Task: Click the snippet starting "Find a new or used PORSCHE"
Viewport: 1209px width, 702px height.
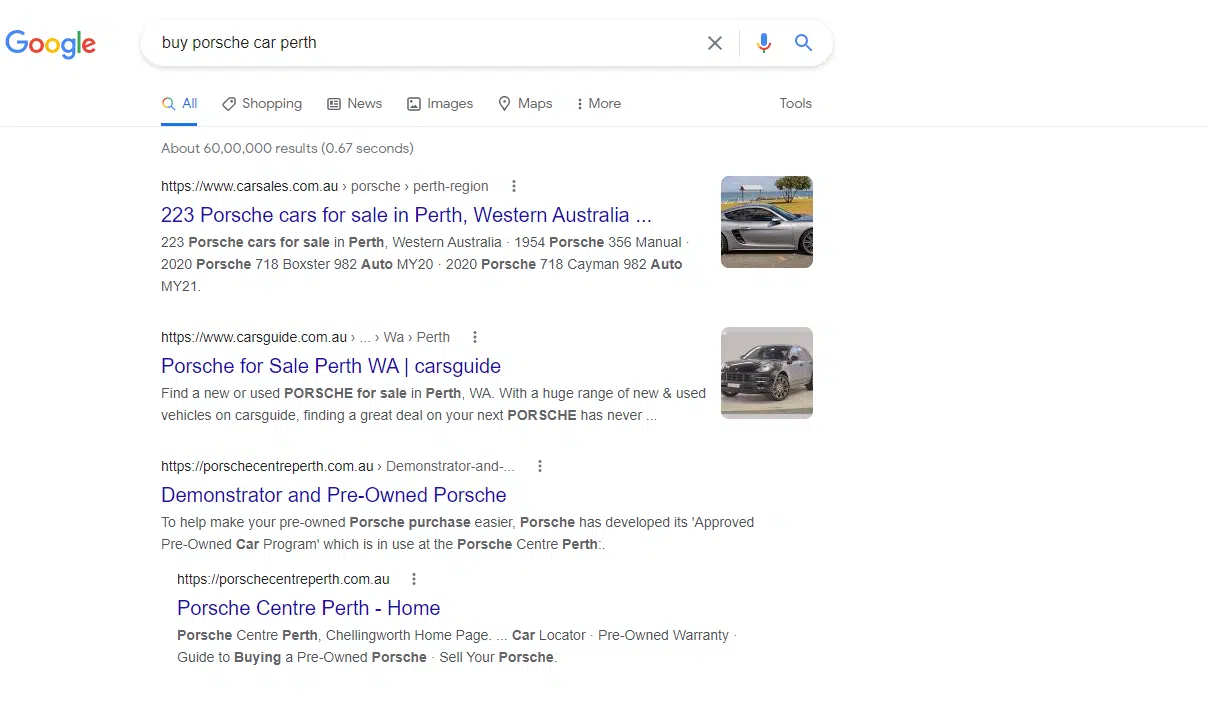Action: 434,404
